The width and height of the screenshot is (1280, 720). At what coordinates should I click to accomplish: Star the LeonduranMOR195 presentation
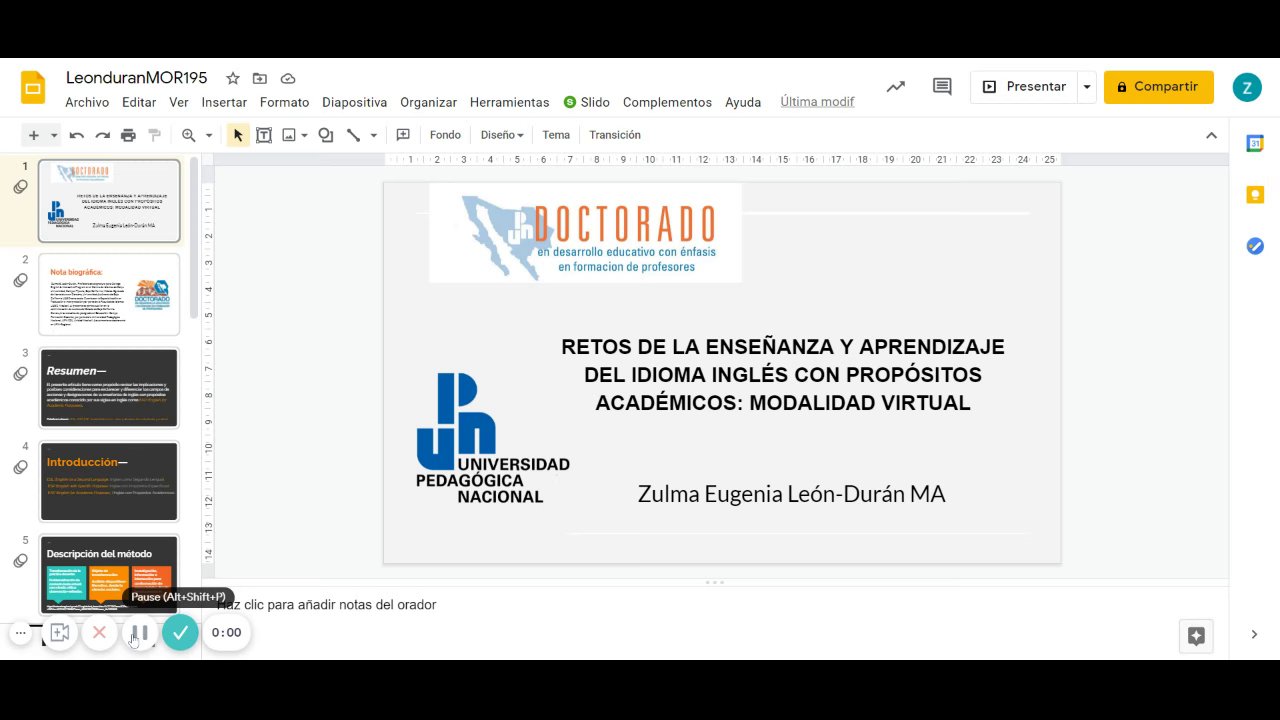coord(233,78)
